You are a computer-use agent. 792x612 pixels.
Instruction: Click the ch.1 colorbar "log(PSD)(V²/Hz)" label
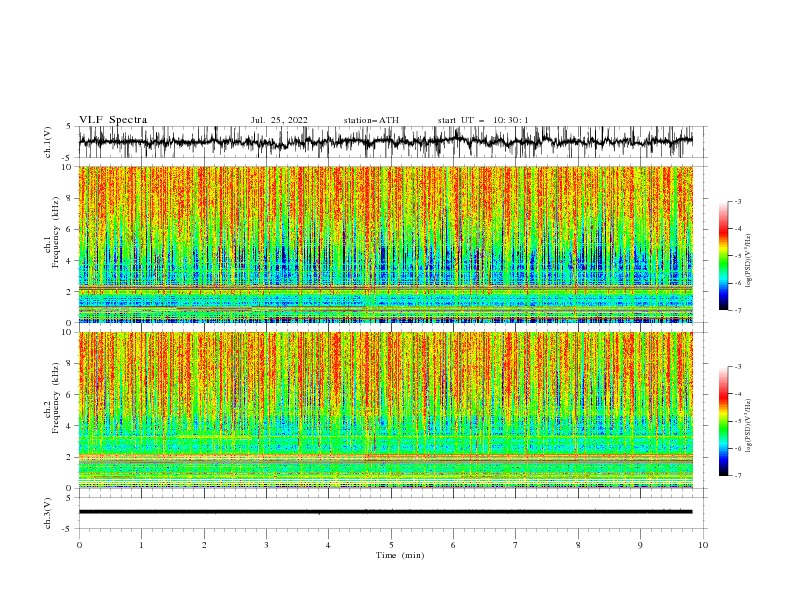click(x=748, y=261)
